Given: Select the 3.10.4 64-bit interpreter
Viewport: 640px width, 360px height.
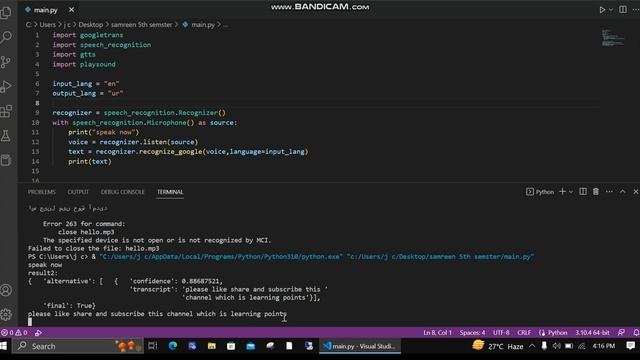Looking at the screenshot, I should pos(592,333).
